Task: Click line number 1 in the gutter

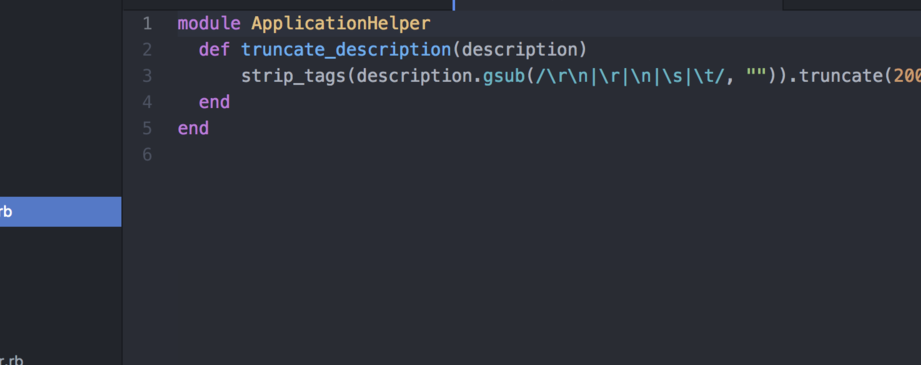Action: 146,24
